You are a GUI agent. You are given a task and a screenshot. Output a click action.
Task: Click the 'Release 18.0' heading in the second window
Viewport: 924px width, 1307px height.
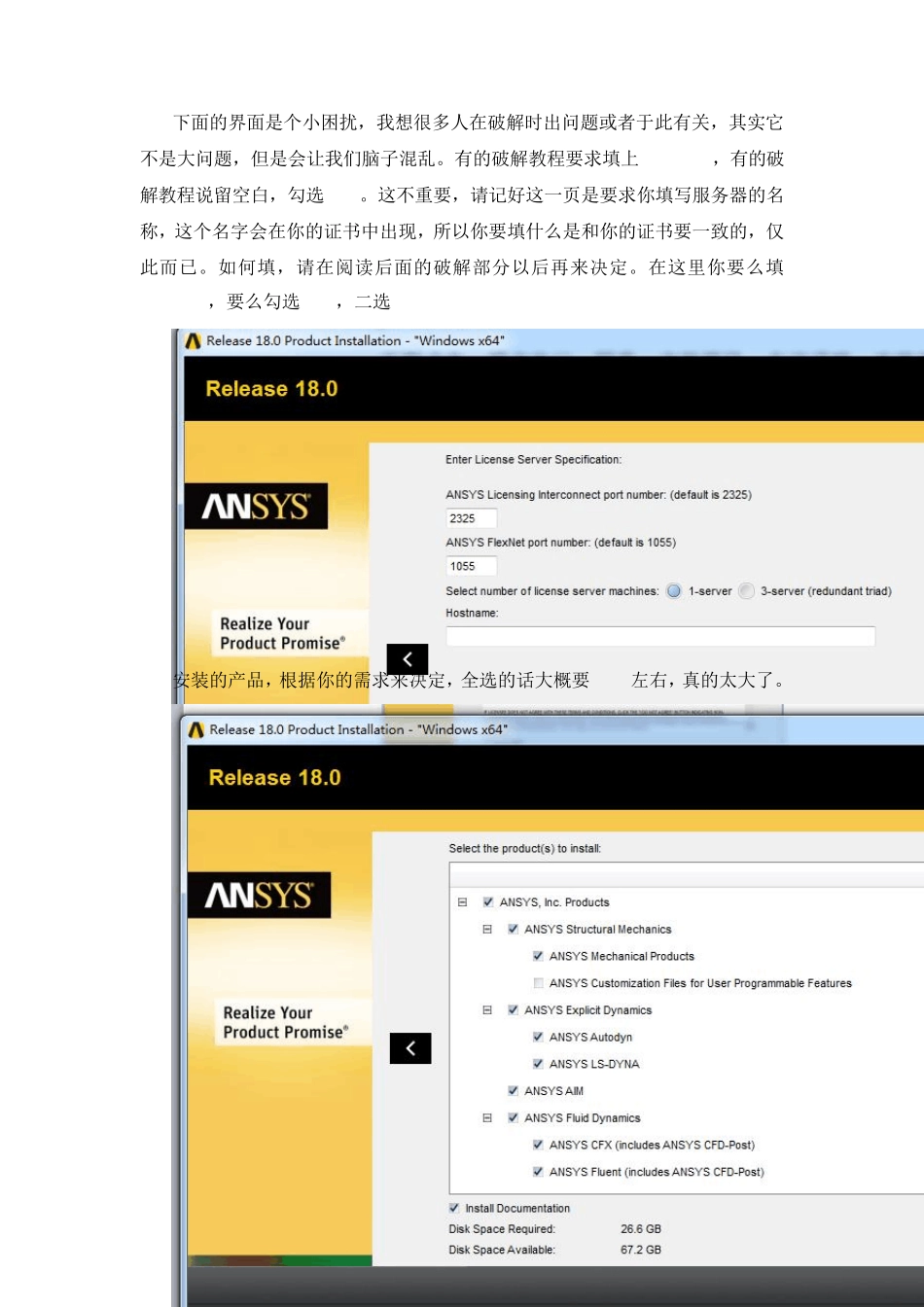click(274, 778)
